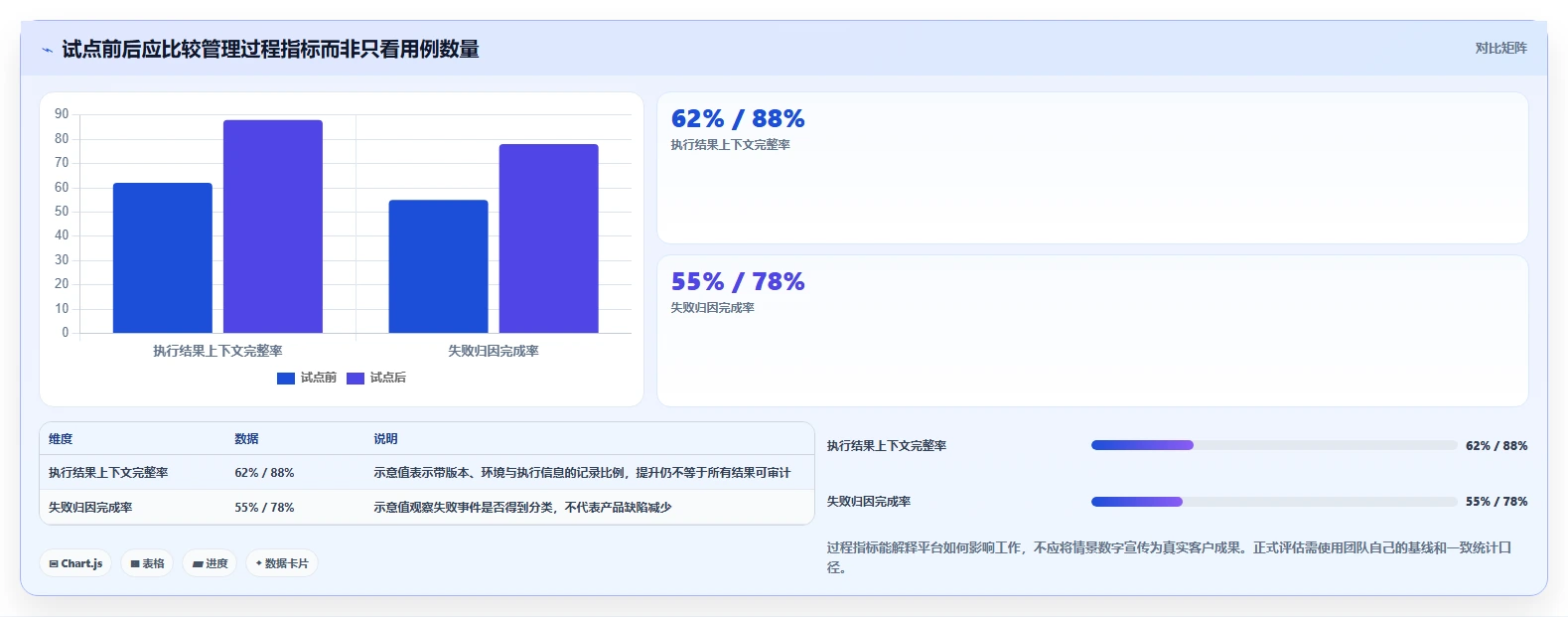Click the y-axis value 50
This screenshot has height=617, width=1568.
(x=62, y=212)
